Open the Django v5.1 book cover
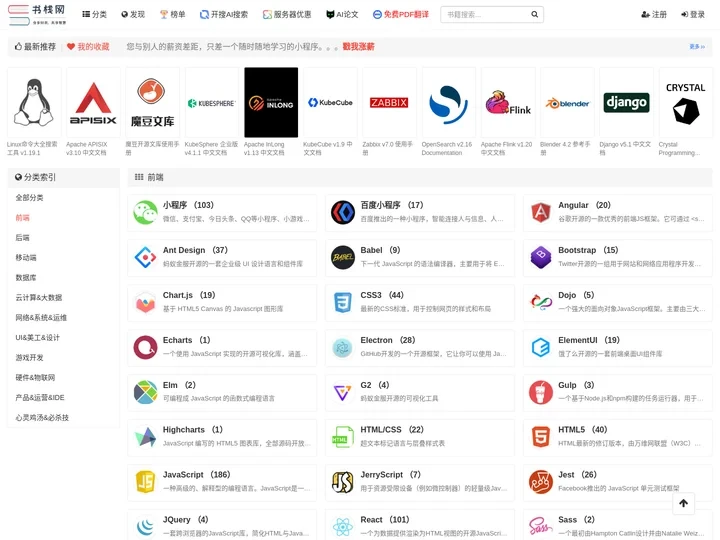 pyautogui.click(x=626, y=102)
